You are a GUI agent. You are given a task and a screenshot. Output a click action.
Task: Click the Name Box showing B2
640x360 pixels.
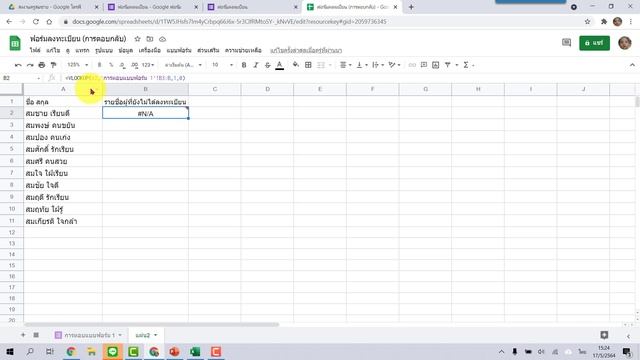coord(21,78)
